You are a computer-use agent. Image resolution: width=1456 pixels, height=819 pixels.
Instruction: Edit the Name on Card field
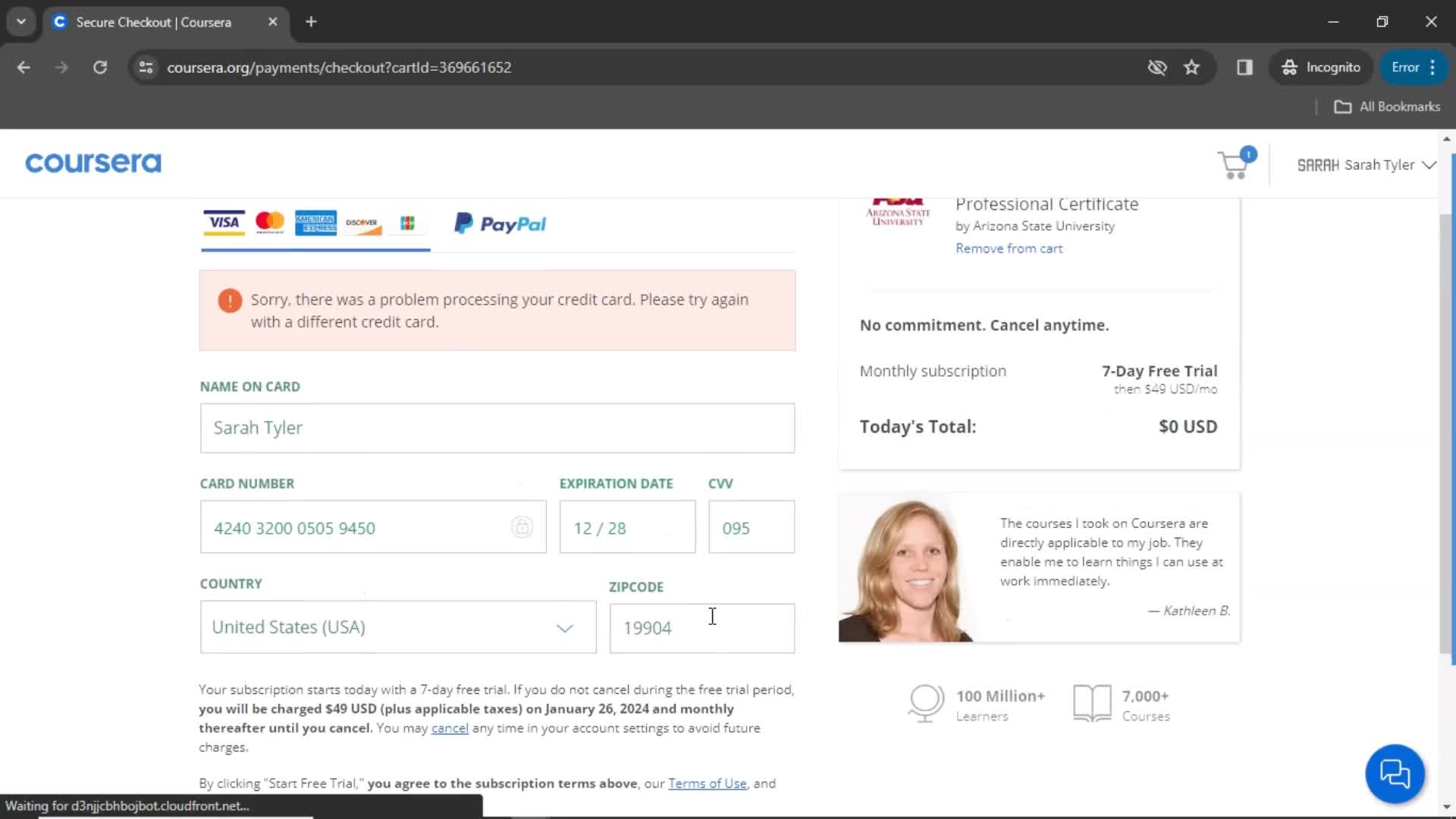pyautogui.click(x=497, y=428)
